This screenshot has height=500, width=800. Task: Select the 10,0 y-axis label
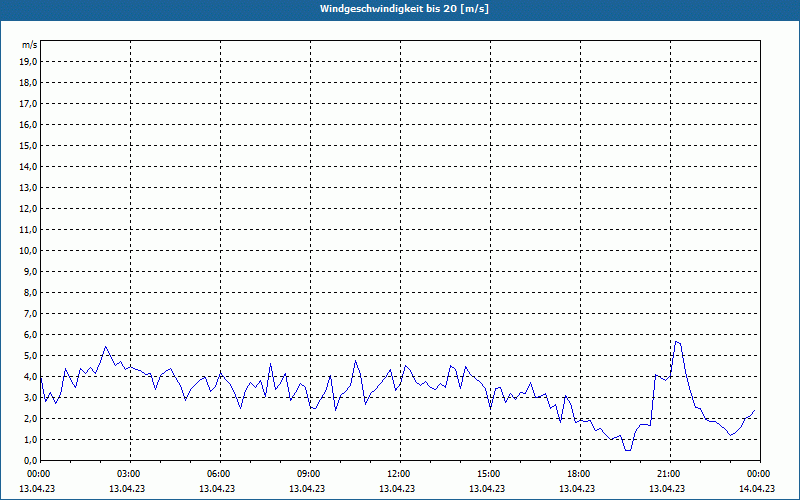point(29,251)
